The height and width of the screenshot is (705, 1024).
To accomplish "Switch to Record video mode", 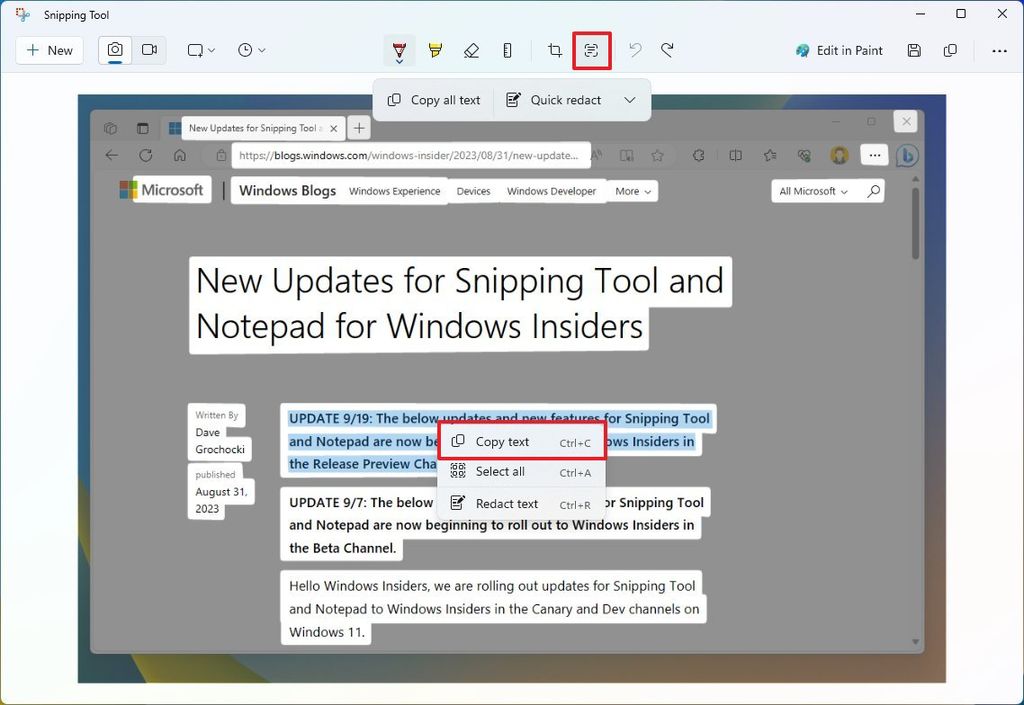I will click(150, 50).
